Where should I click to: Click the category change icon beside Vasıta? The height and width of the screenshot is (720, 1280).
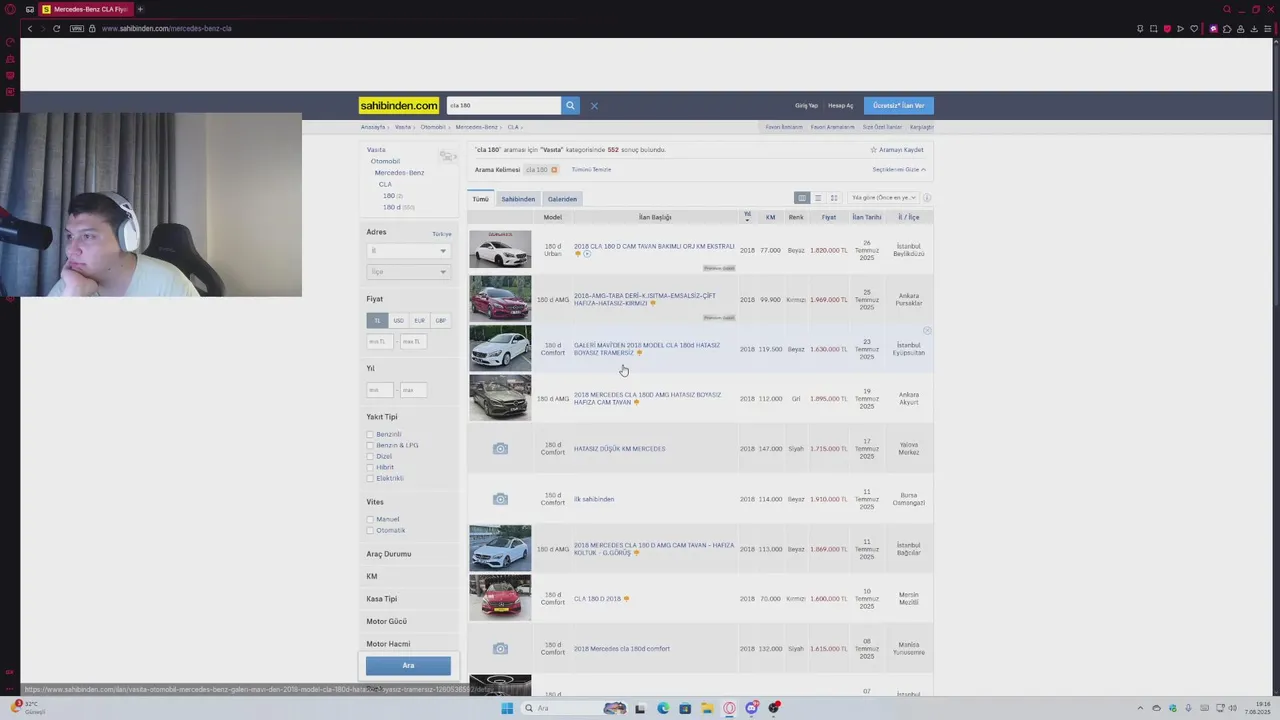[448, 156]
